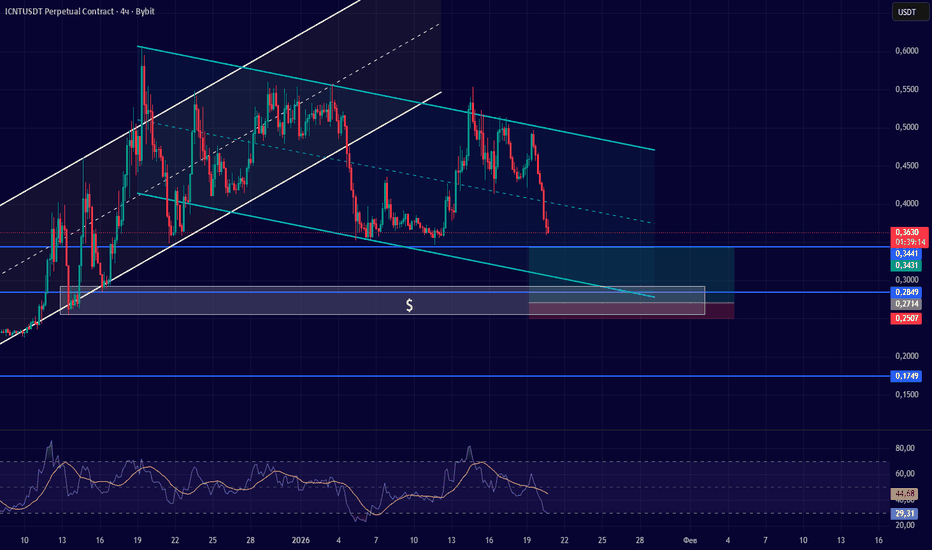The image size is (932, 550).
Task: Click the 0,1749 support level label
Action: pos(906,376)
